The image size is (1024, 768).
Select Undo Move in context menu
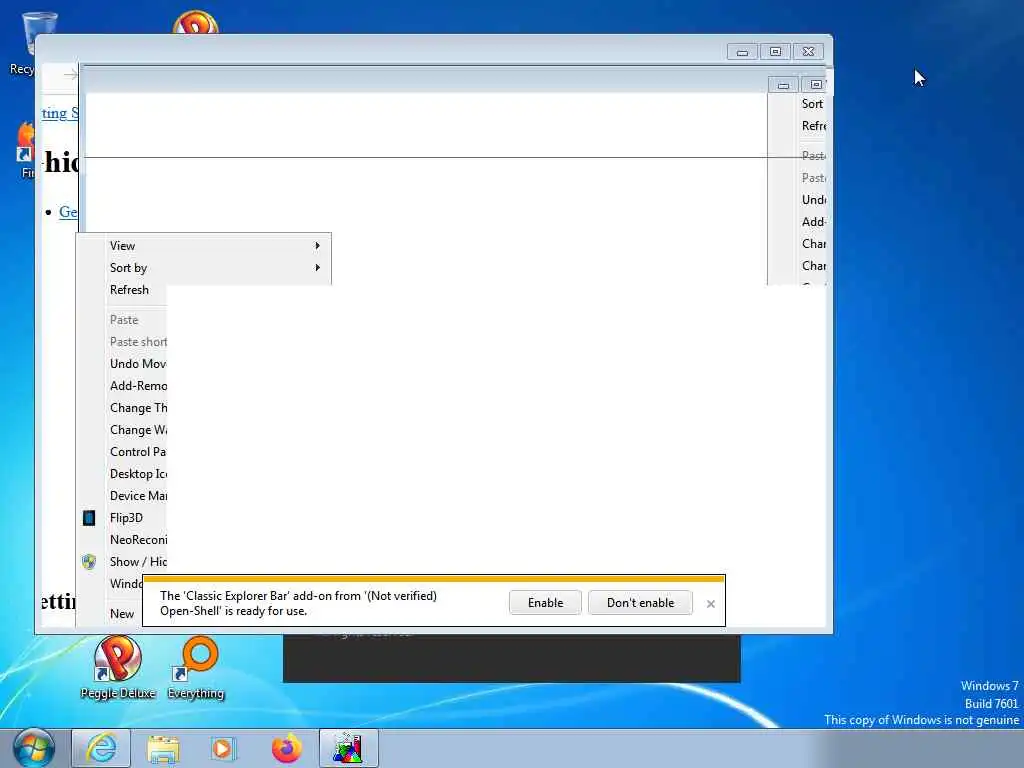[138, 364]
